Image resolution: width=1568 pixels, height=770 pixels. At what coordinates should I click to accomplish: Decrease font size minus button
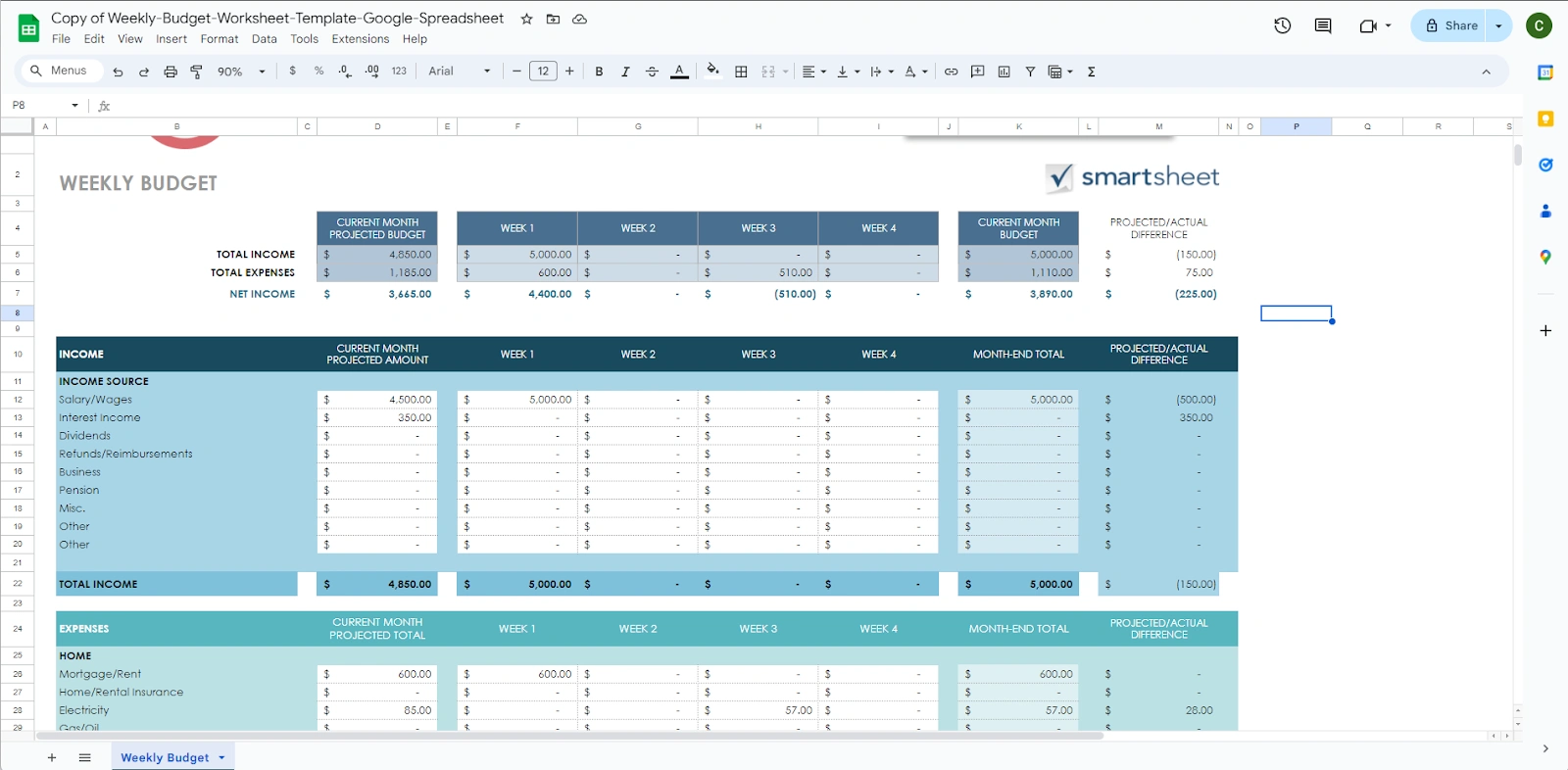(516, 72)
